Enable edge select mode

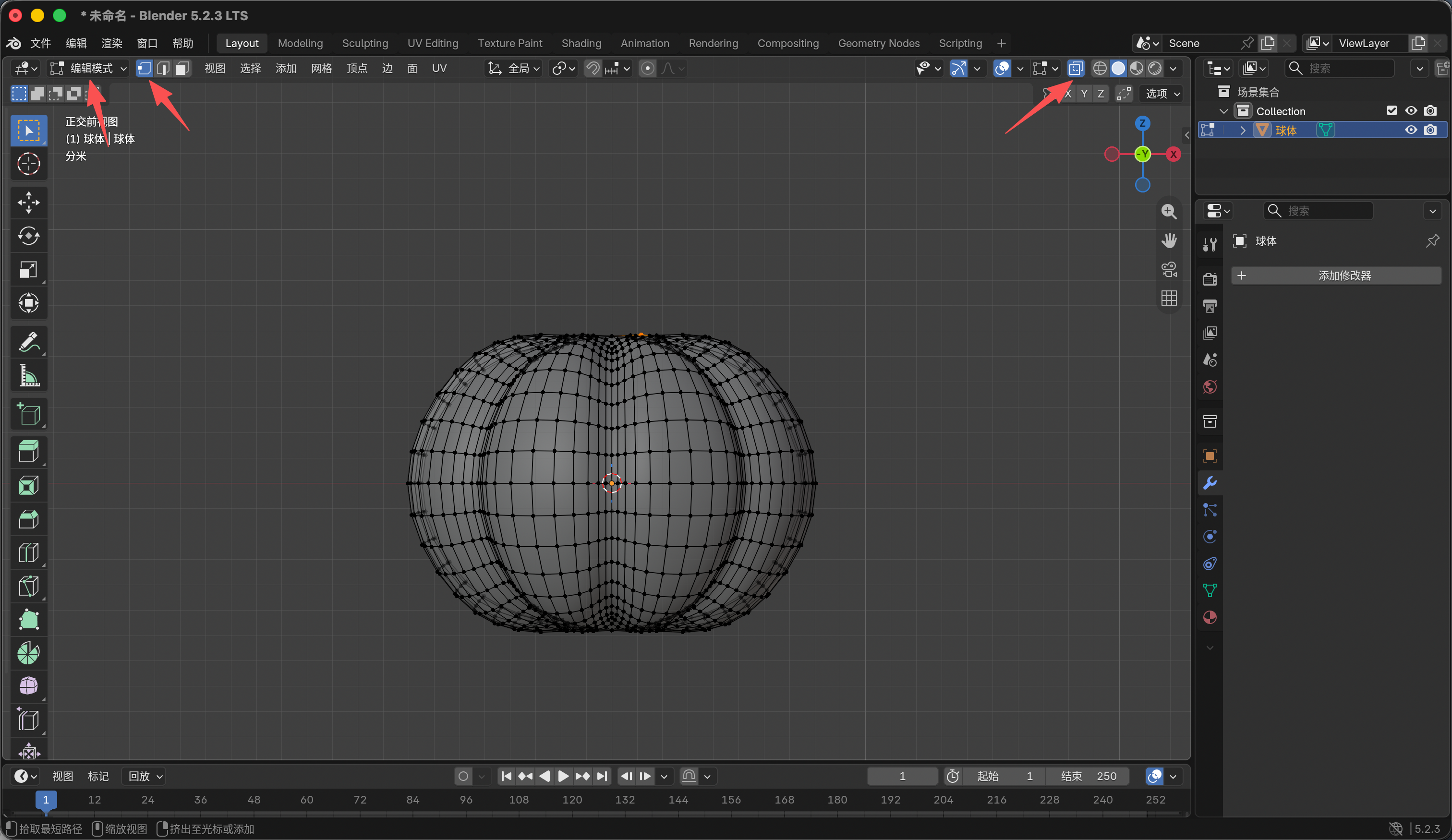point(163,69)
